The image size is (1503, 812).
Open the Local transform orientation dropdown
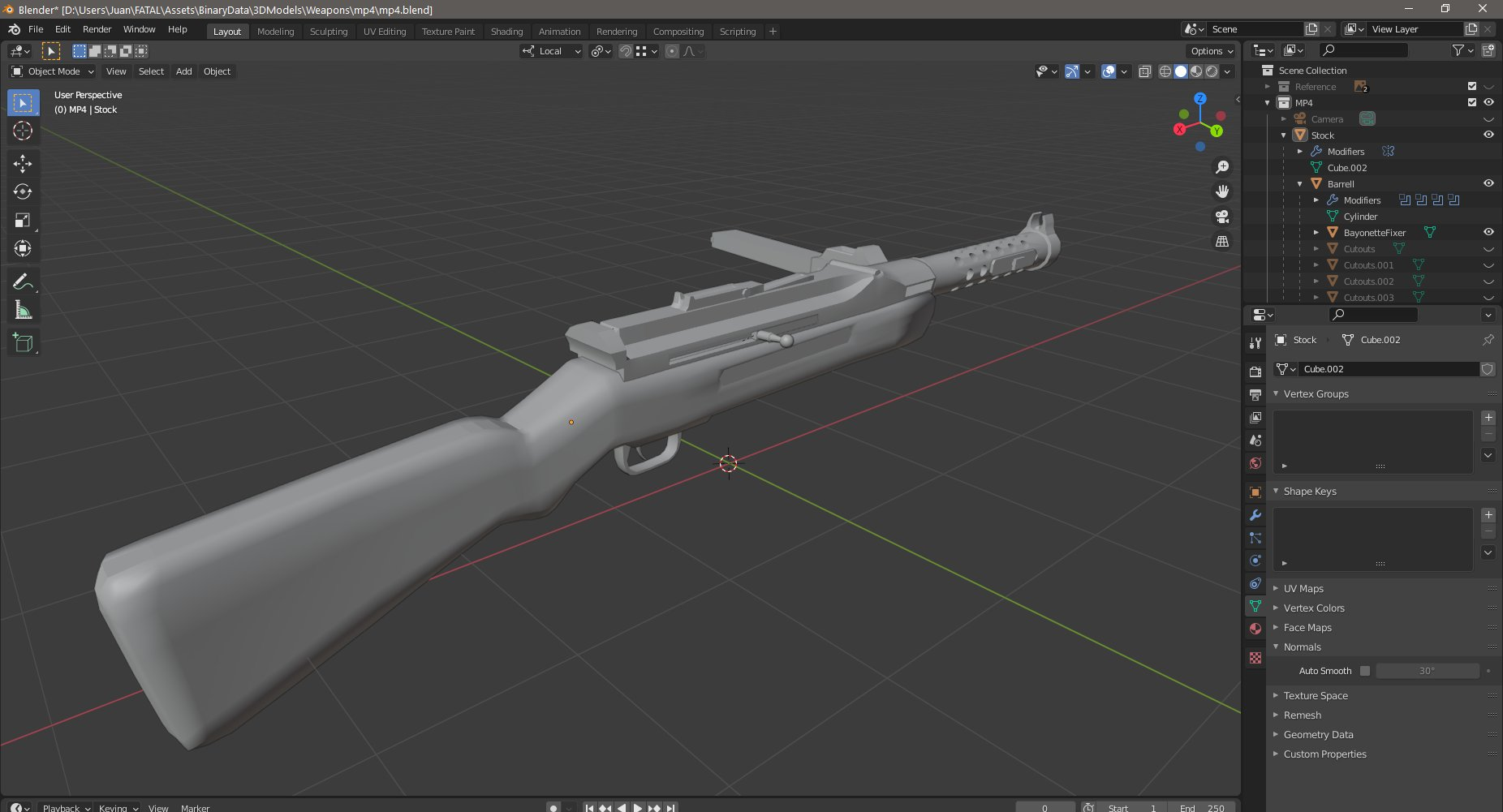coord(551,51)
